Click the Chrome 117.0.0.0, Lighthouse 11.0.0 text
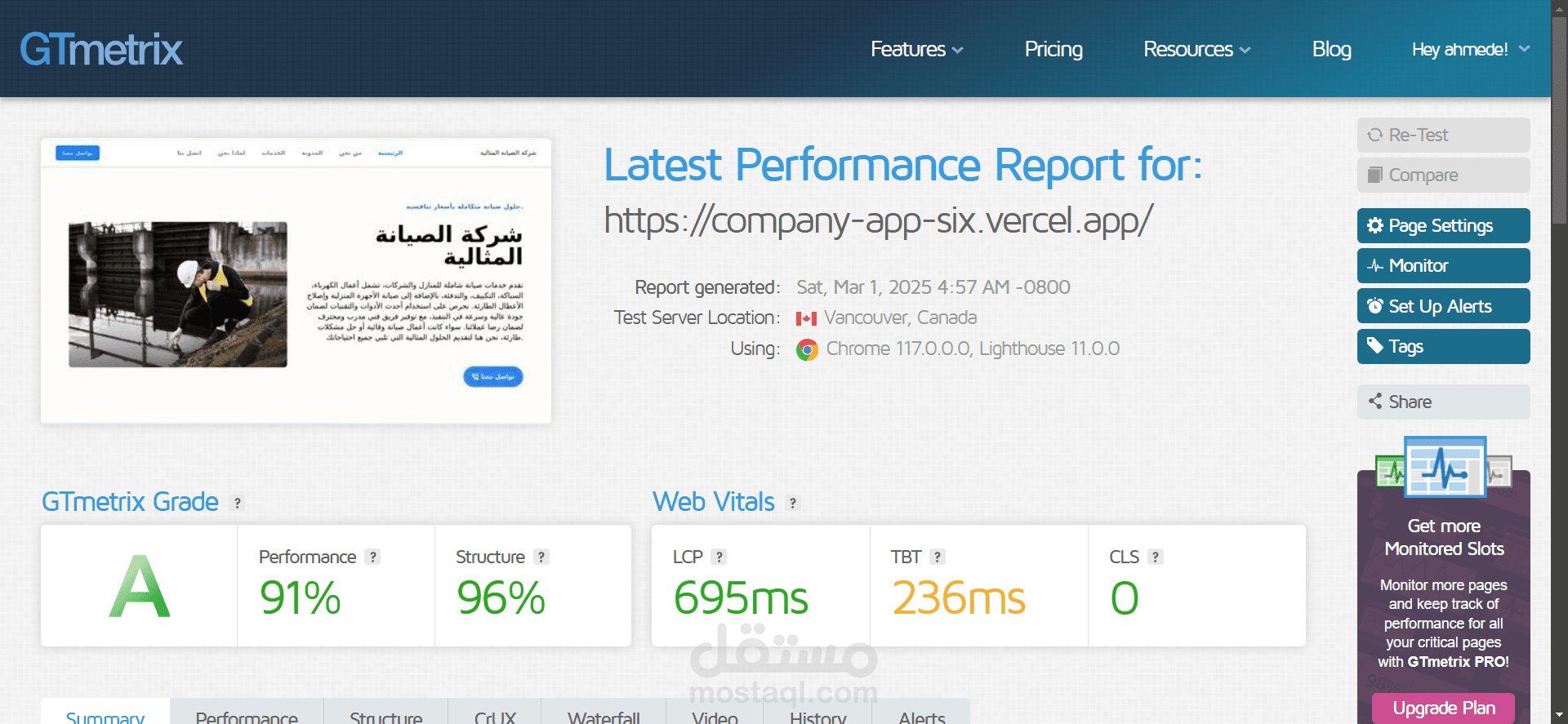 coord(973,349)
